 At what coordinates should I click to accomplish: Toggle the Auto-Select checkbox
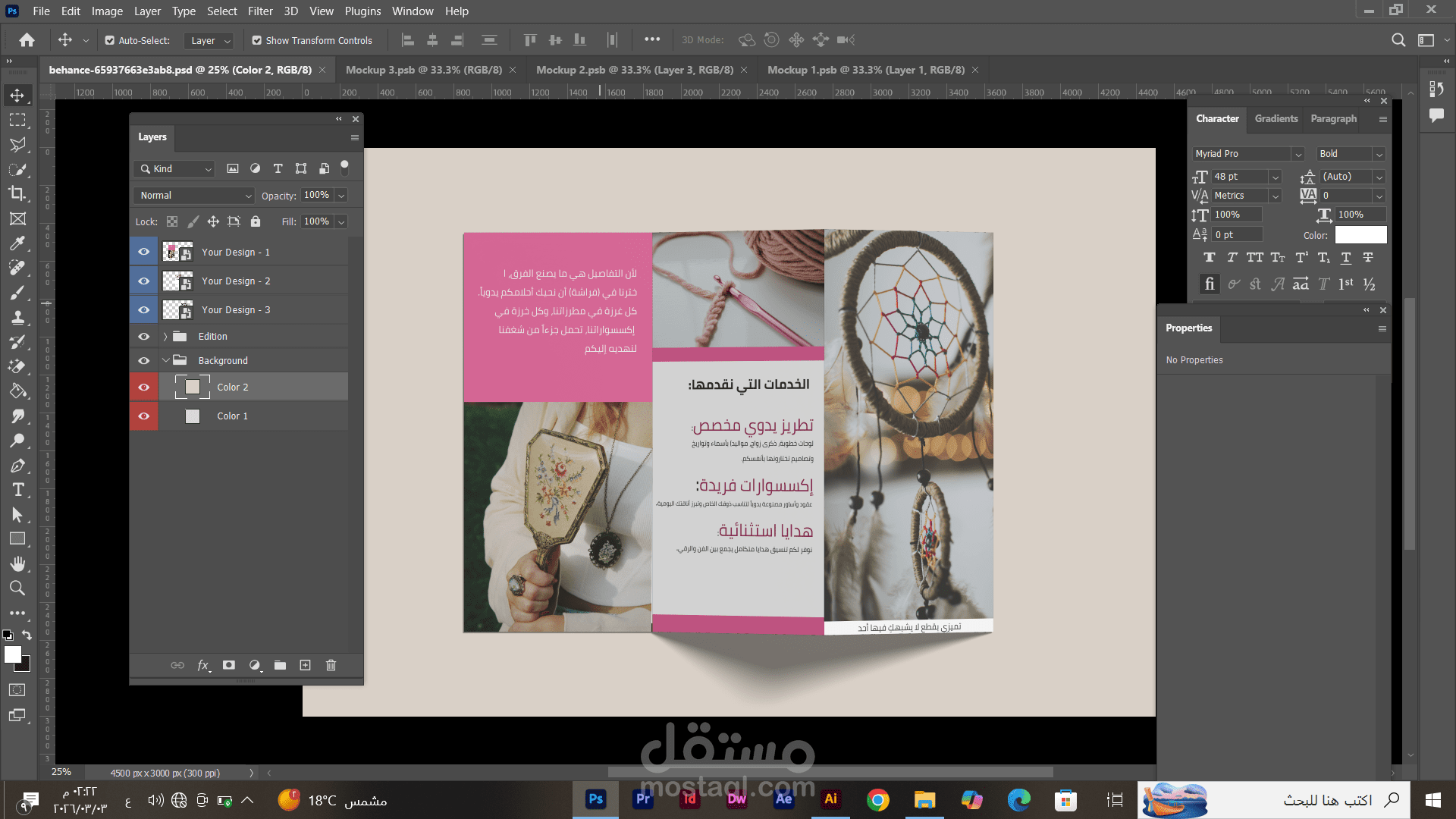(x=110, y=40)
